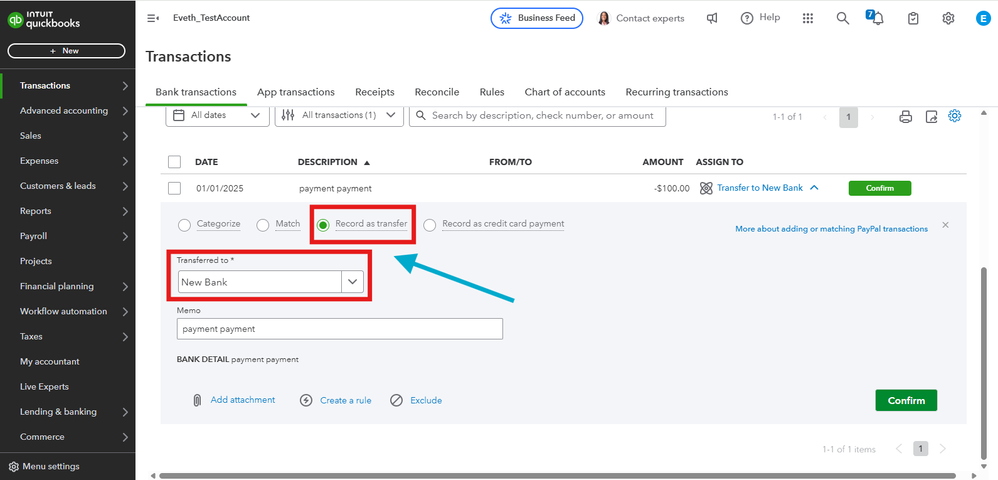Switch to the Reconcile tab
Screen dimensions: 998x480
(437, 92)
